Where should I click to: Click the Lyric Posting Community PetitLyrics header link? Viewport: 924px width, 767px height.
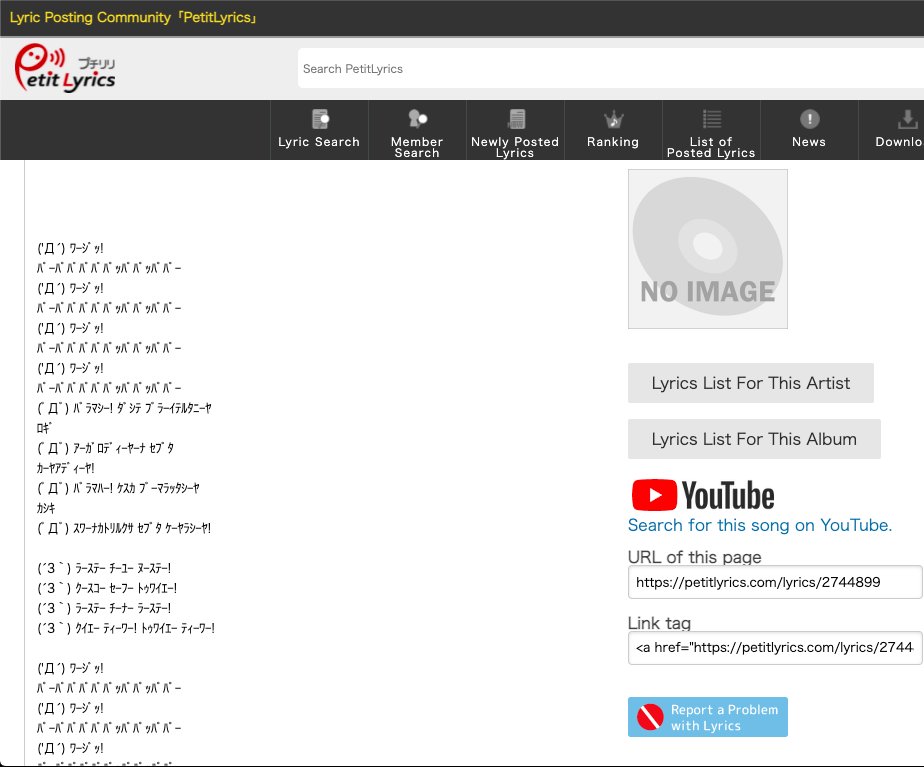[134, 17]
